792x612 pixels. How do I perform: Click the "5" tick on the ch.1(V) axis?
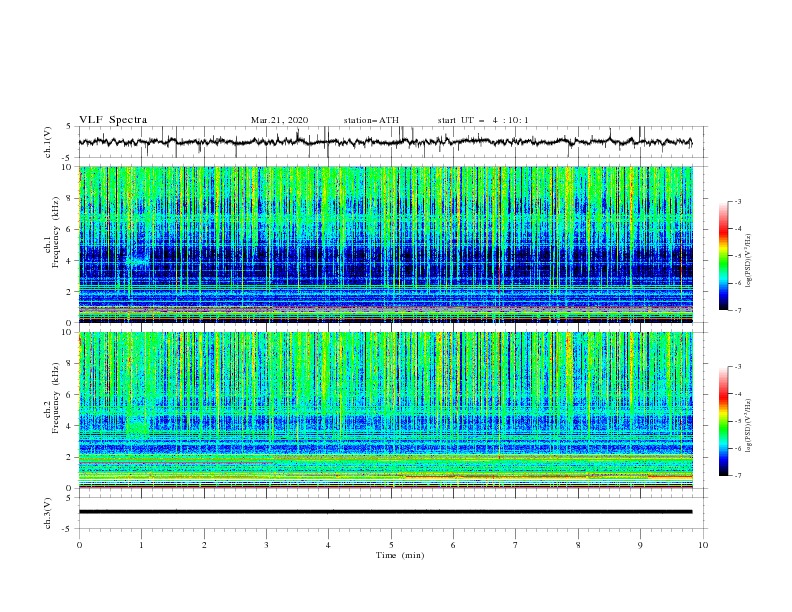69,127
